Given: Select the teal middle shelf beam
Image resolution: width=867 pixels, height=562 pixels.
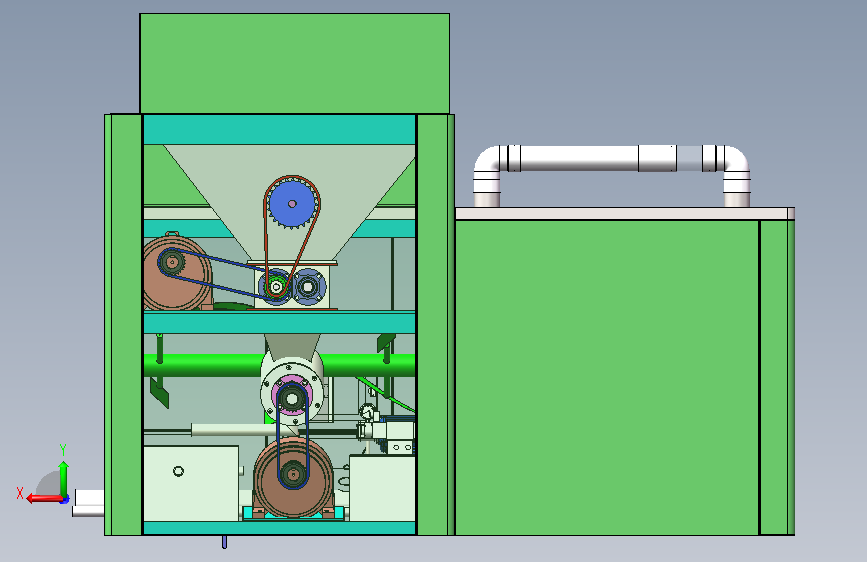Looking at the screenshot, I should point(279,322).
